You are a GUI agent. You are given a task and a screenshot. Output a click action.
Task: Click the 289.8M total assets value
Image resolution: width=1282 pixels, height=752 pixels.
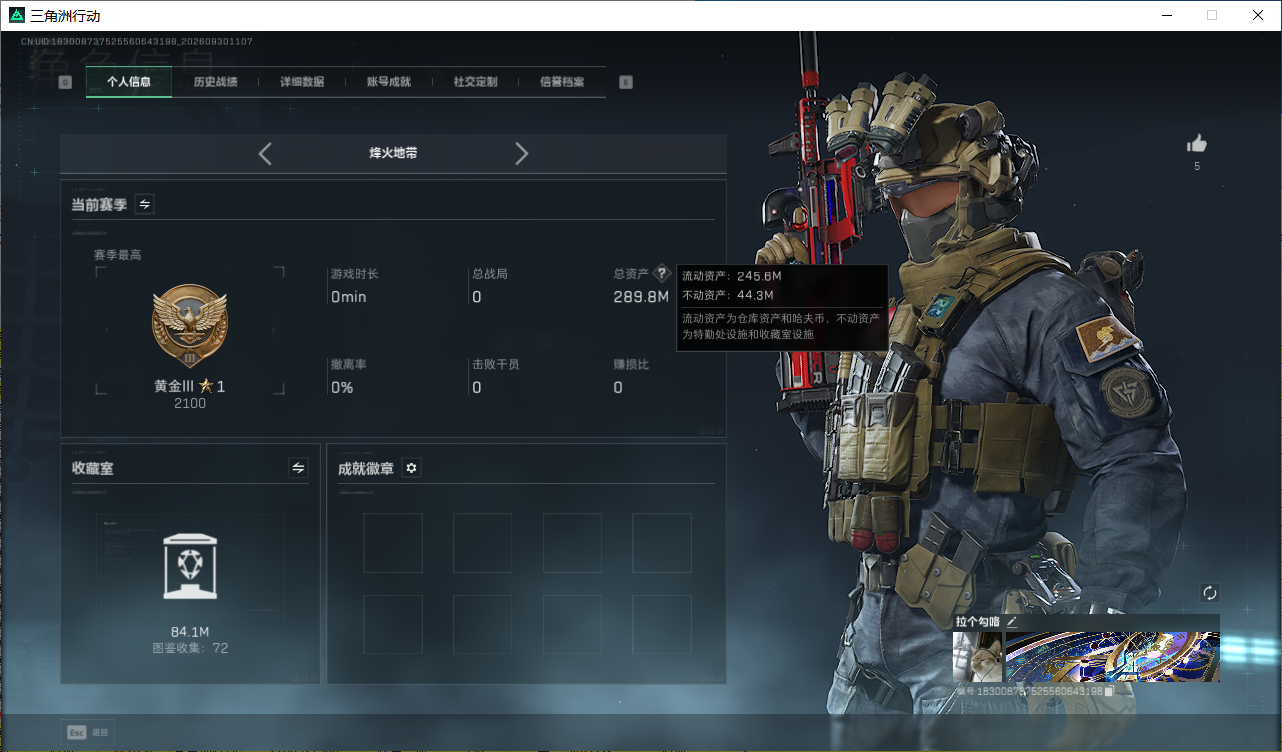(641, 297)
